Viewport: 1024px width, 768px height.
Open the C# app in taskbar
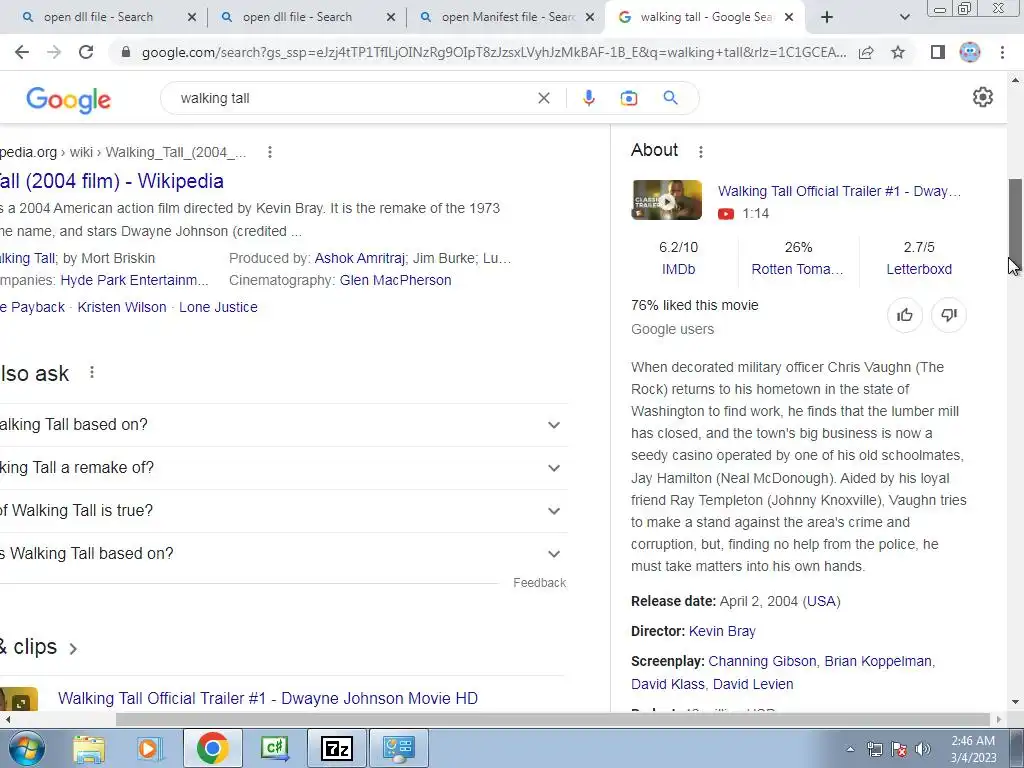click(275, 748)
